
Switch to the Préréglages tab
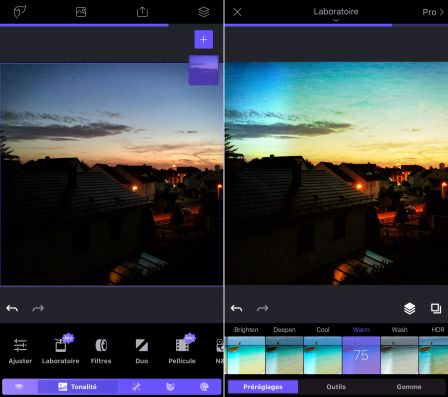(x=263, y=387)
